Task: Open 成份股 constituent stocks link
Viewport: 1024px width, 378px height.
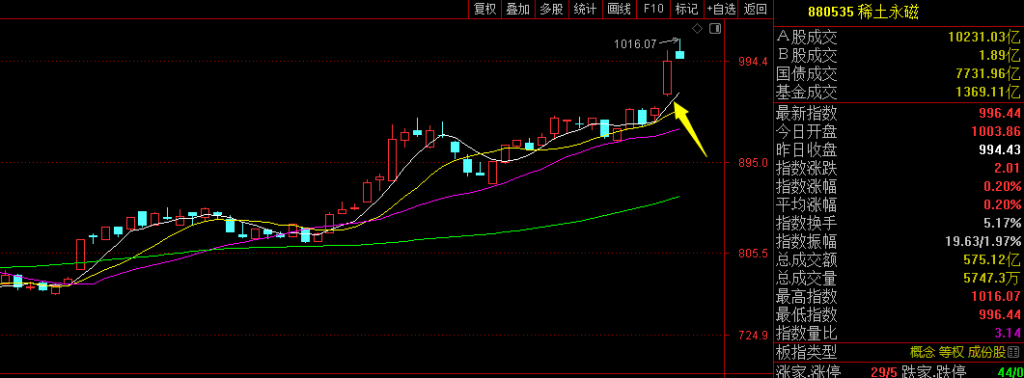Action: 987,353
